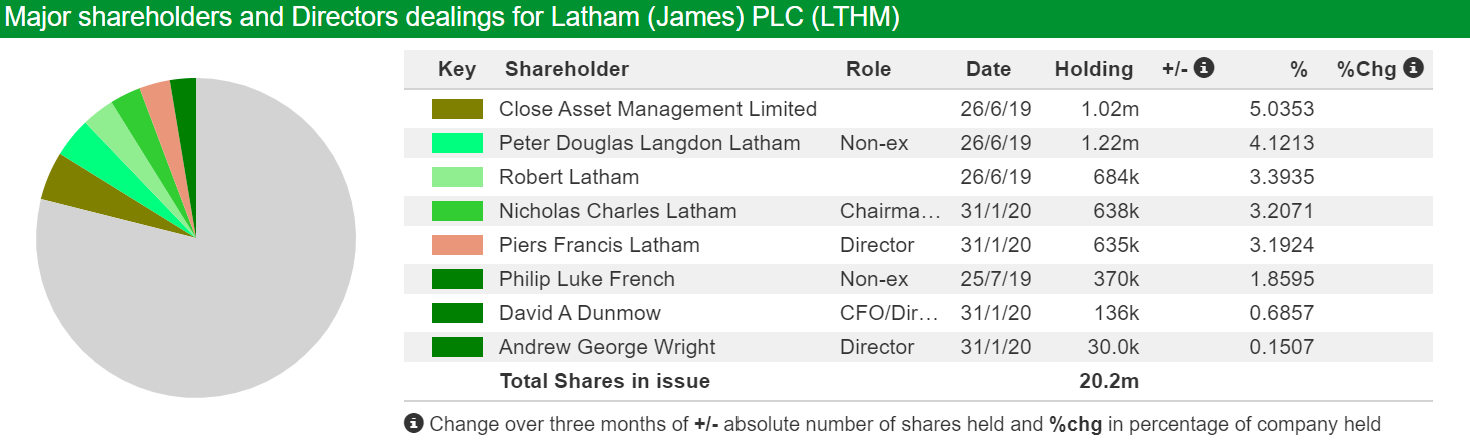Click the dark green Andrew George Wright swatch

pos(457,347)
